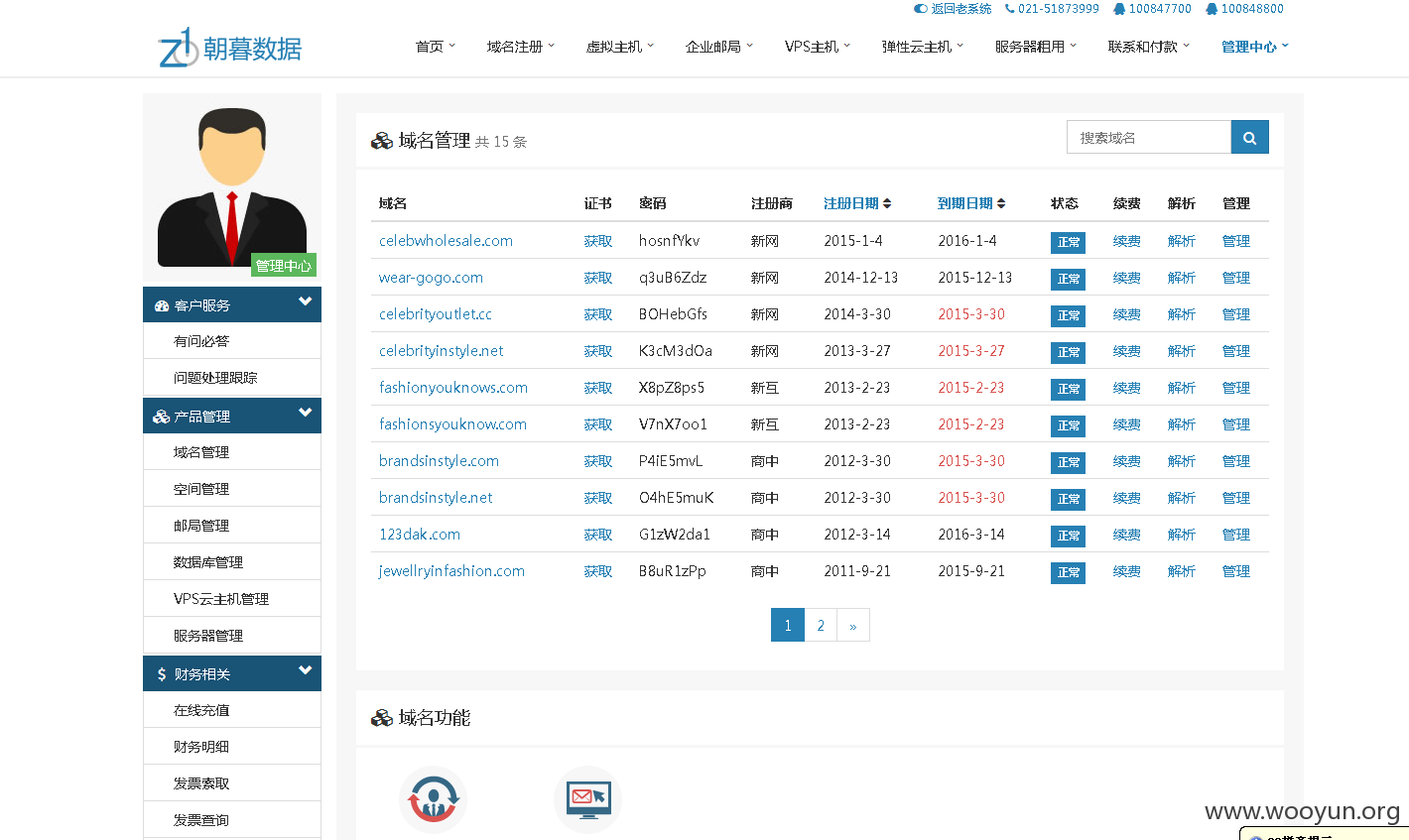Click the QQ icon beside 100848800

[x=1212, y=9]
